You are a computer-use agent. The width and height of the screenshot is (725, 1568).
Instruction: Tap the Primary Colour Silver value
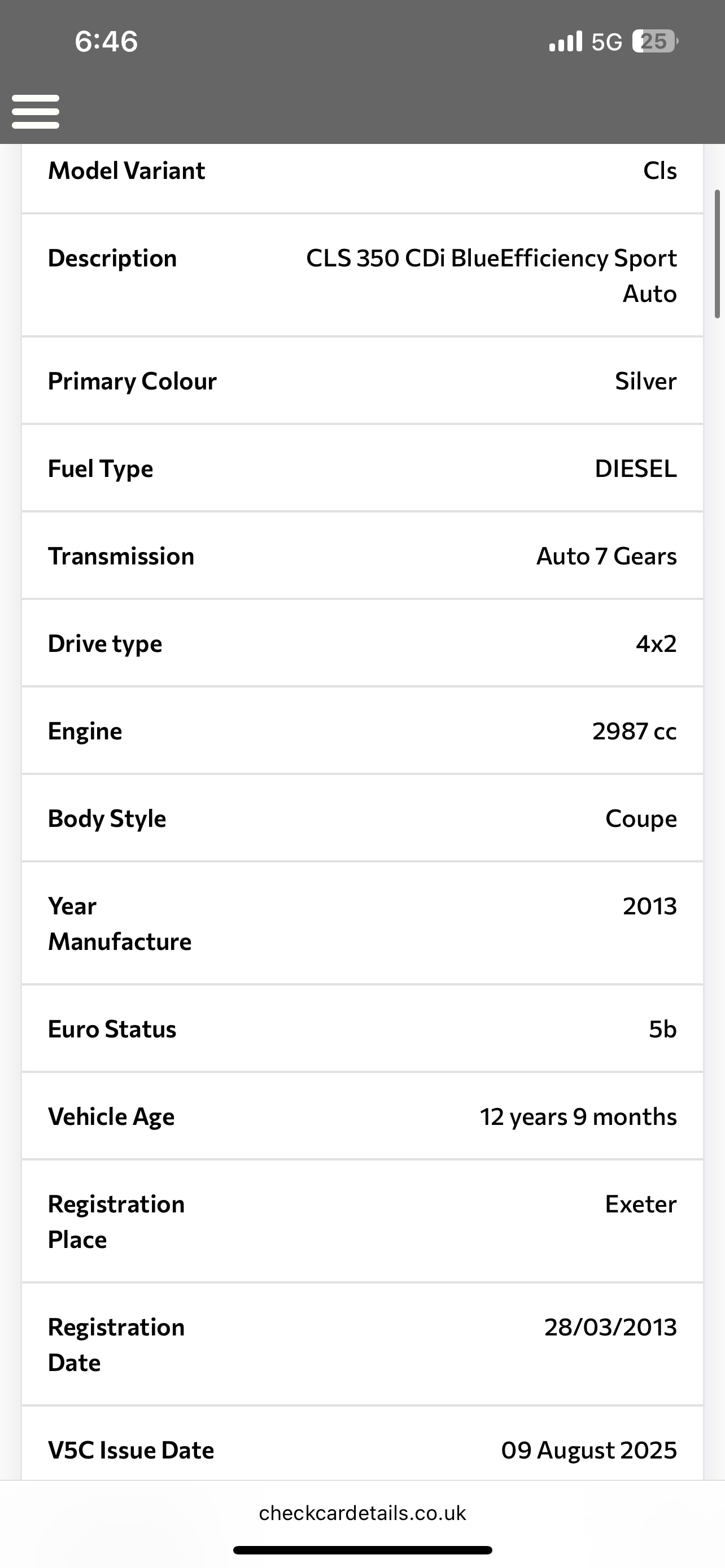[x=645, y=381]
